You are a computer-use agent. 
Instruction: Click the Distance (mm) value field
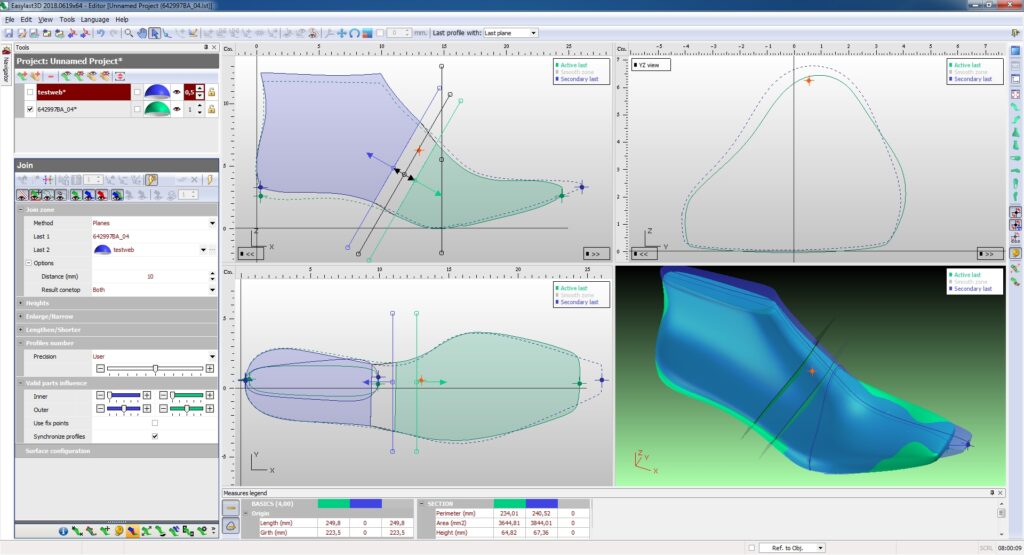point(150,276)
